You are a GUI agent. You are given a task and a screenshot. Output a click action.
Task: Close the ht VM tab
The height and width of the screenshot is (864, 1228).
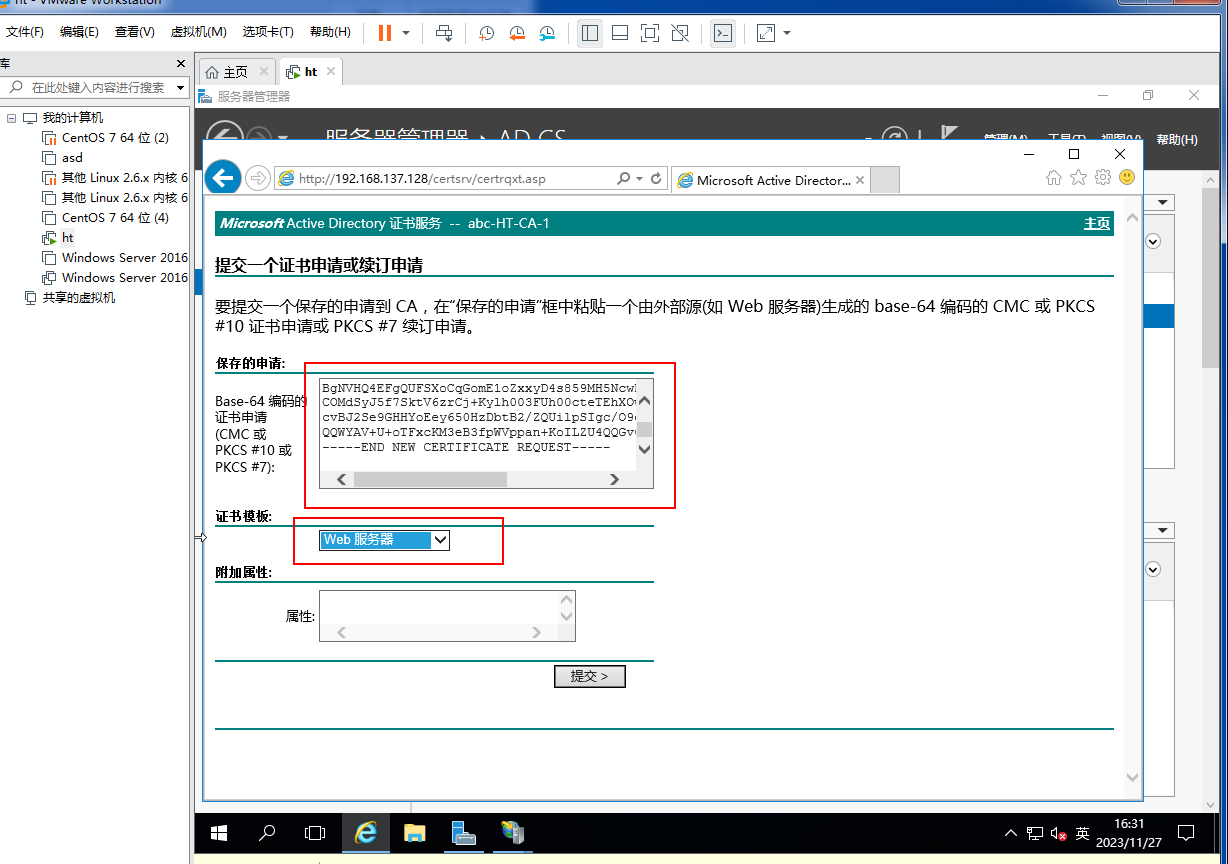pos(331,71)
